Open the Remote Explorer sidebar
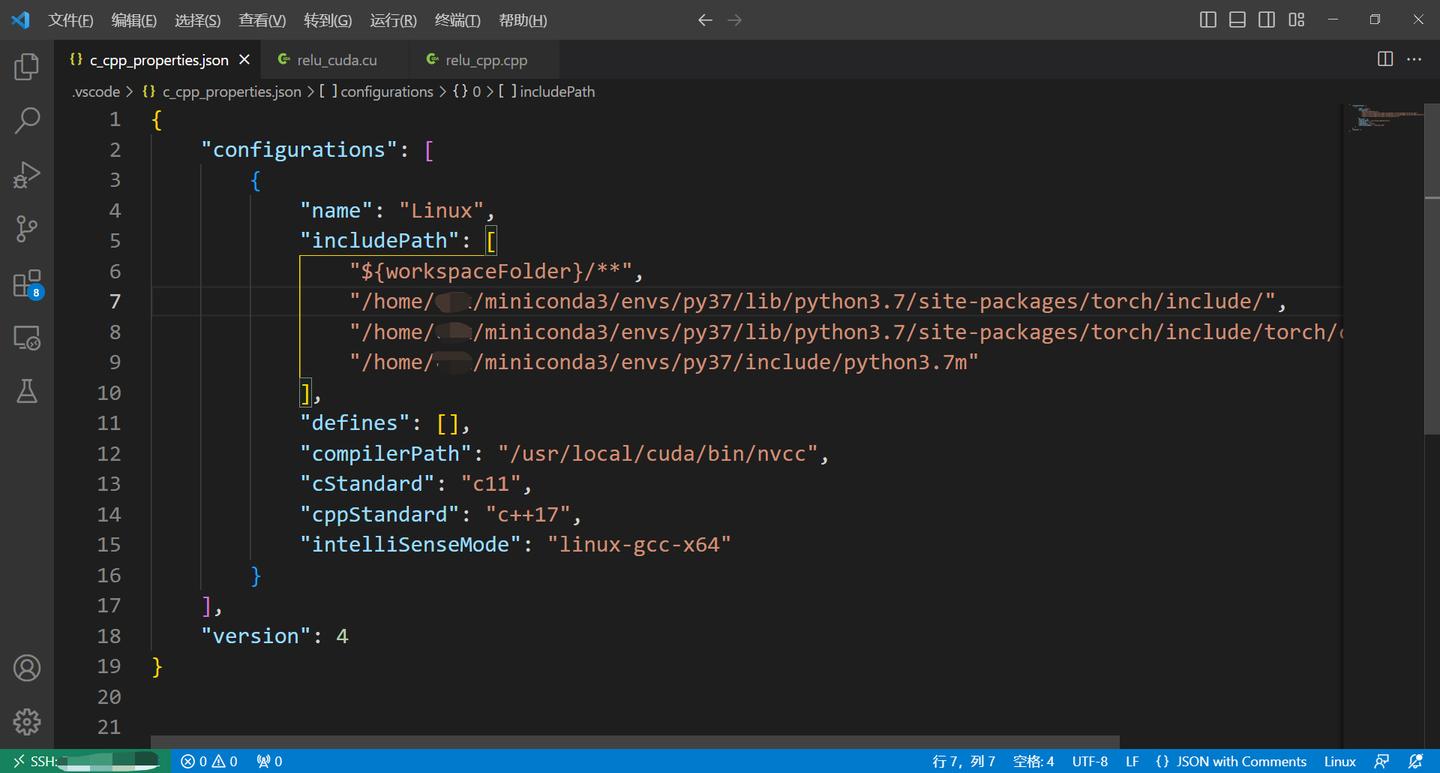The height and width of the screenshot is (773, 1440). click(27, 337)
